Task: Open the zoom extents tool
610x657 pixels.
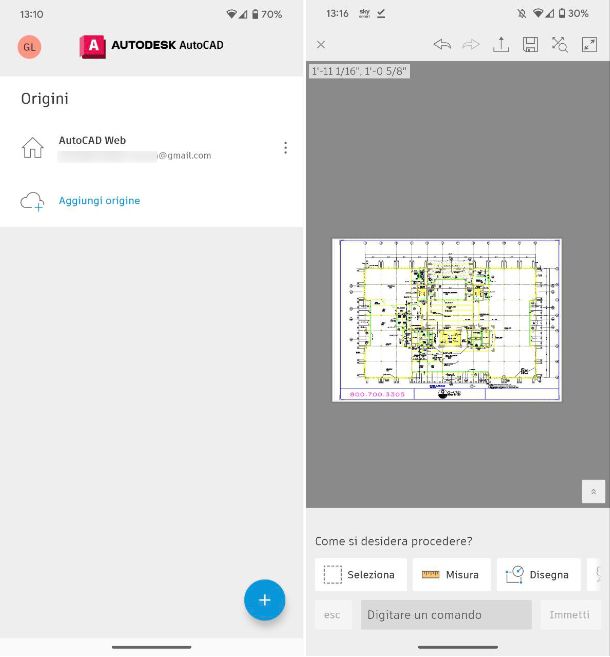Action: click(559, 44)
